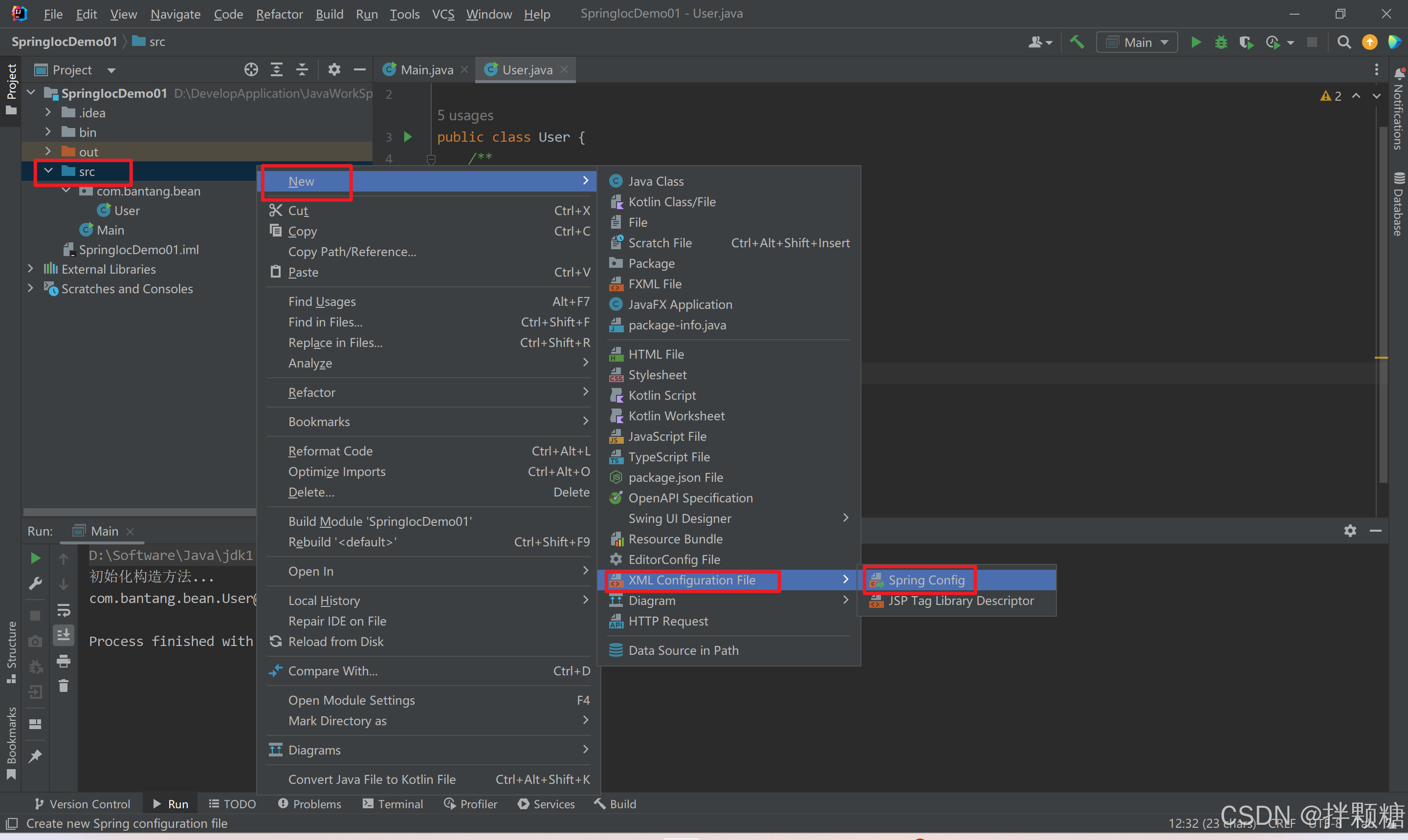Choose Java Class from New submenu
This screenshot has width=1408, height=840.
[x=656, y=181]
